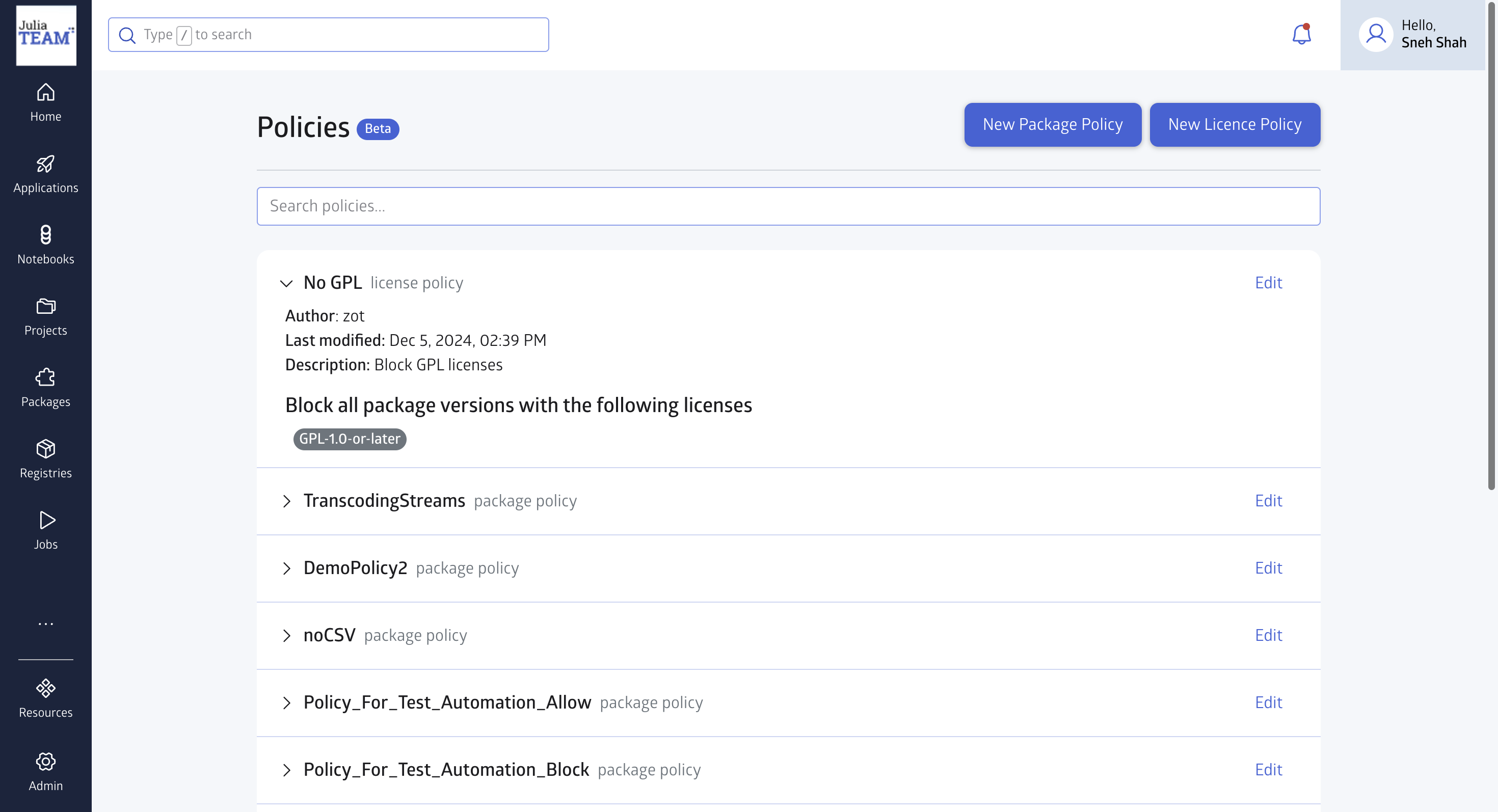Open Applications via the rocket icon

tap(45, 165)
